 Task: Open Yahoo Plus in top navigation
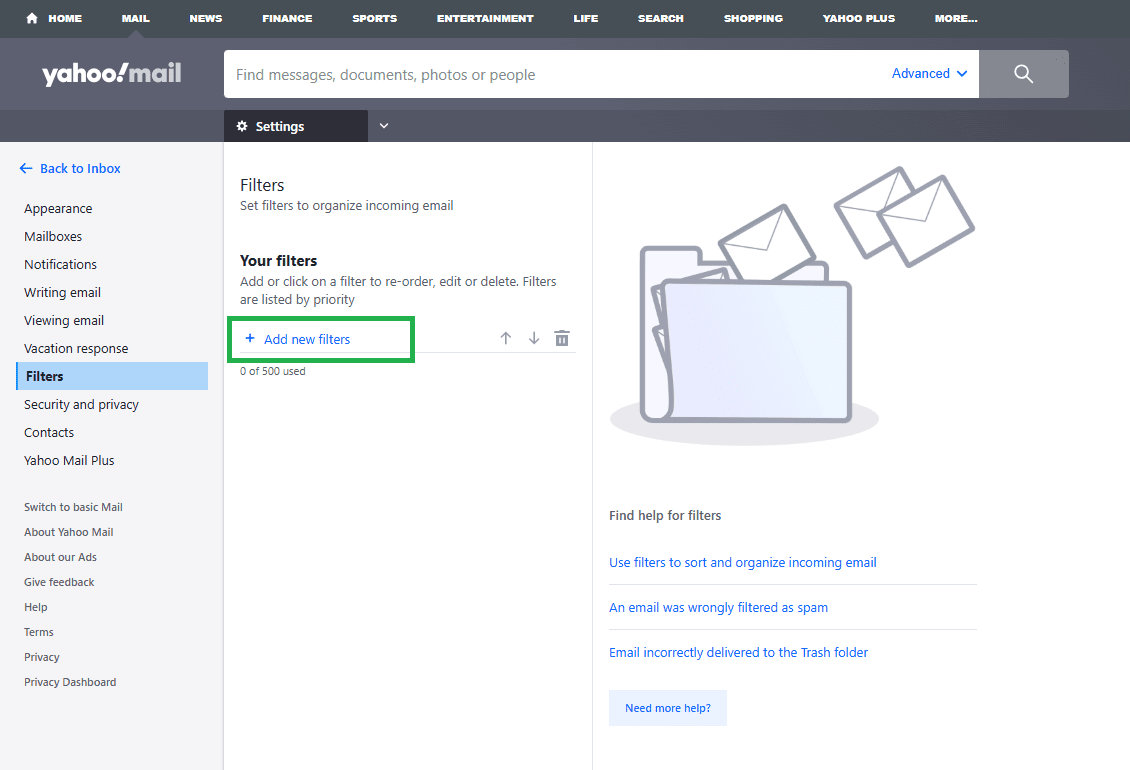point(859,18)
